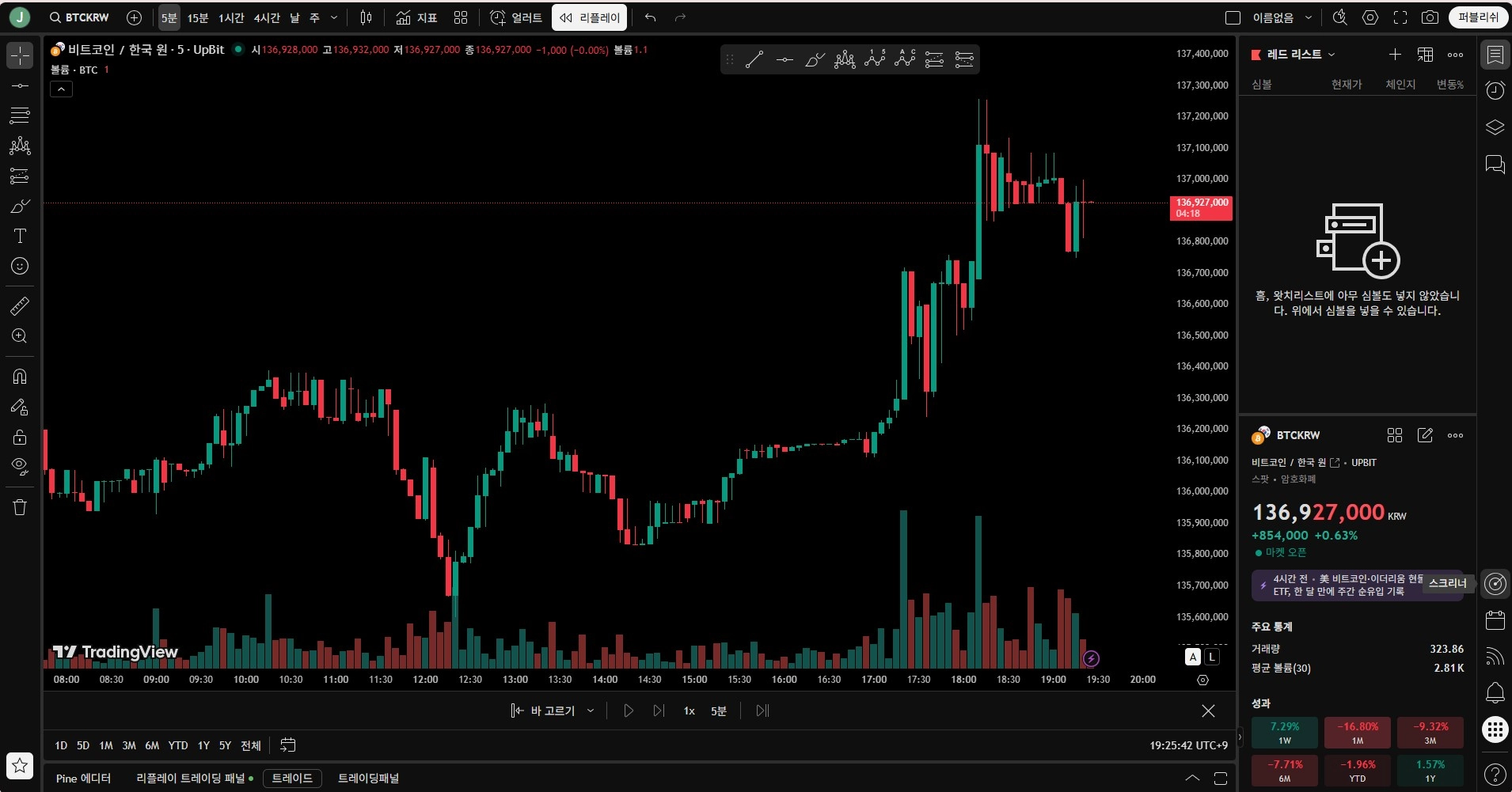Toggle hide all drawings eye icon
The width and height of the screenshot is (1512, 792).
click(x=20, y=467)
